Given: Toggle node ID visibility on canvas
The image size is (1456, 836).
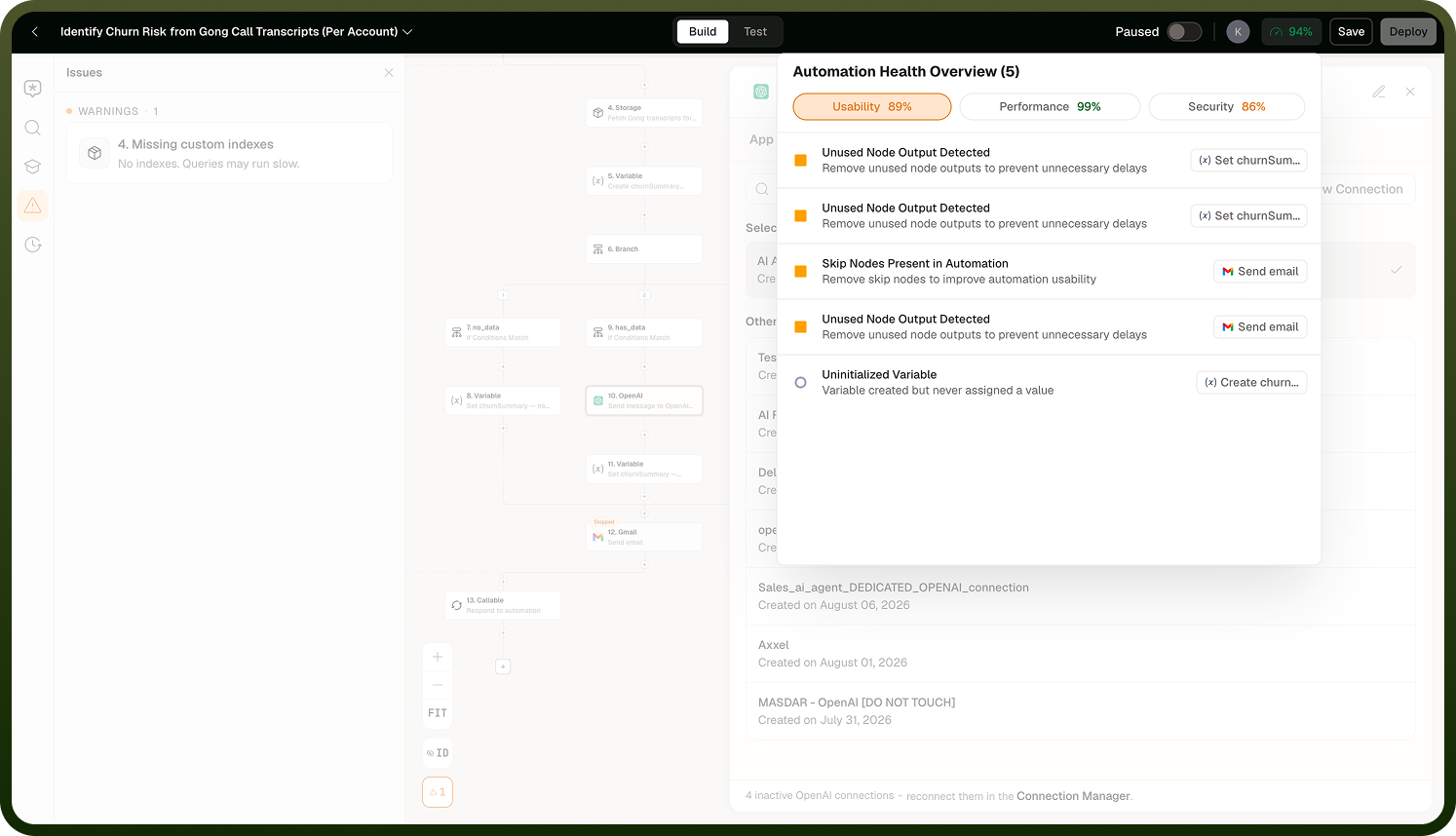Looking at the screenshot, I should coord(438,753).
